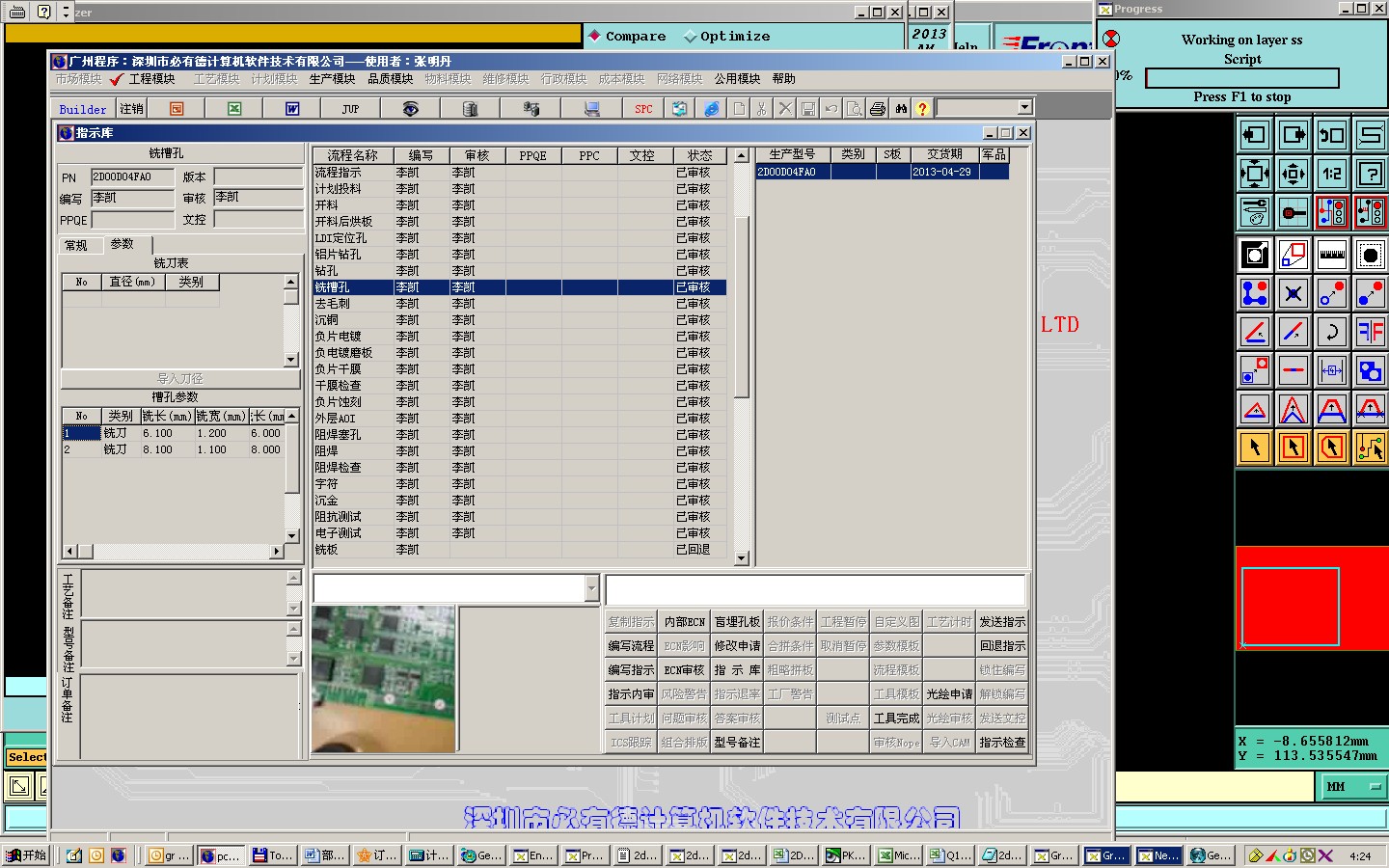Click the question mark frame icon in Genesis panel

[1371, 174]
